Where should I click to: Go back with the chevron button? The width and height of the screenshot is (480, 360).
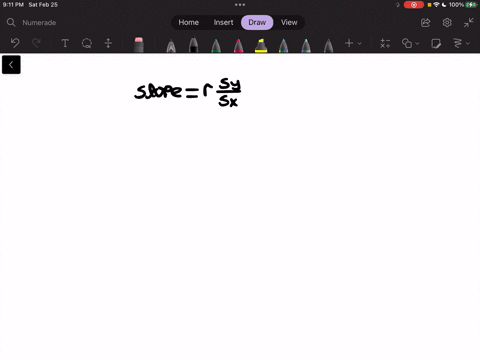point(11,65)
